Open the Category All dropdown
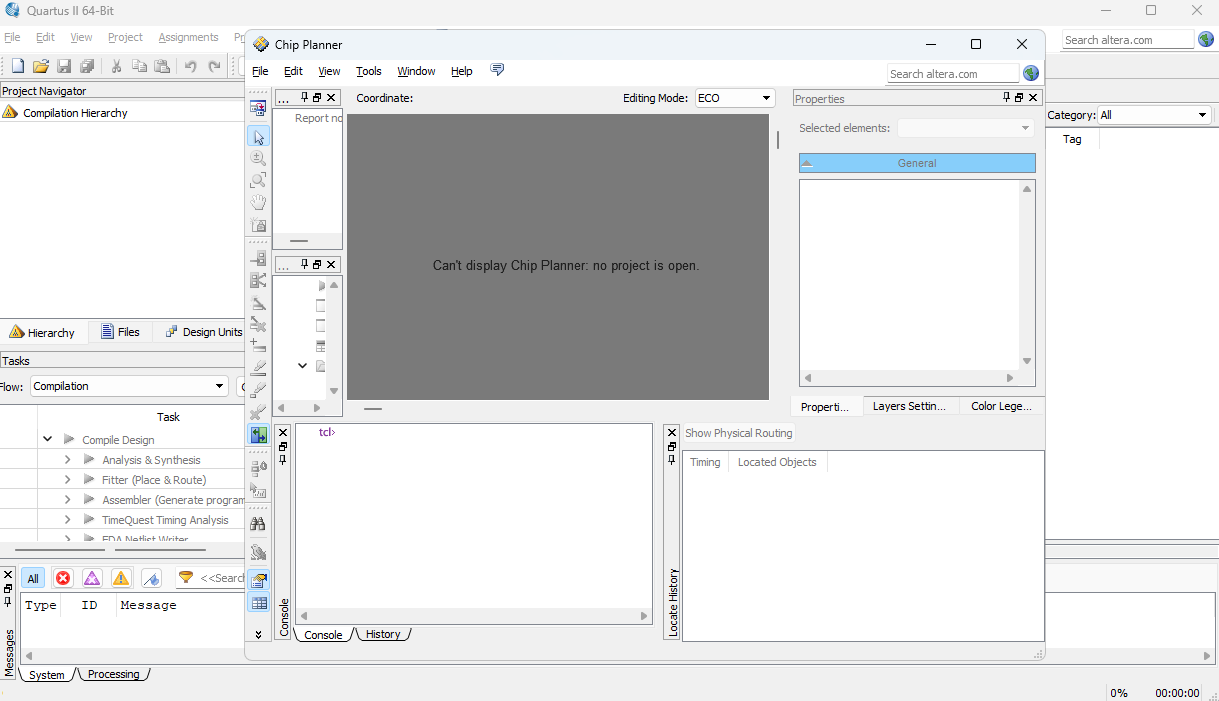Image resolution: width=1219 pixels, height=701 pixels. 1155,115
